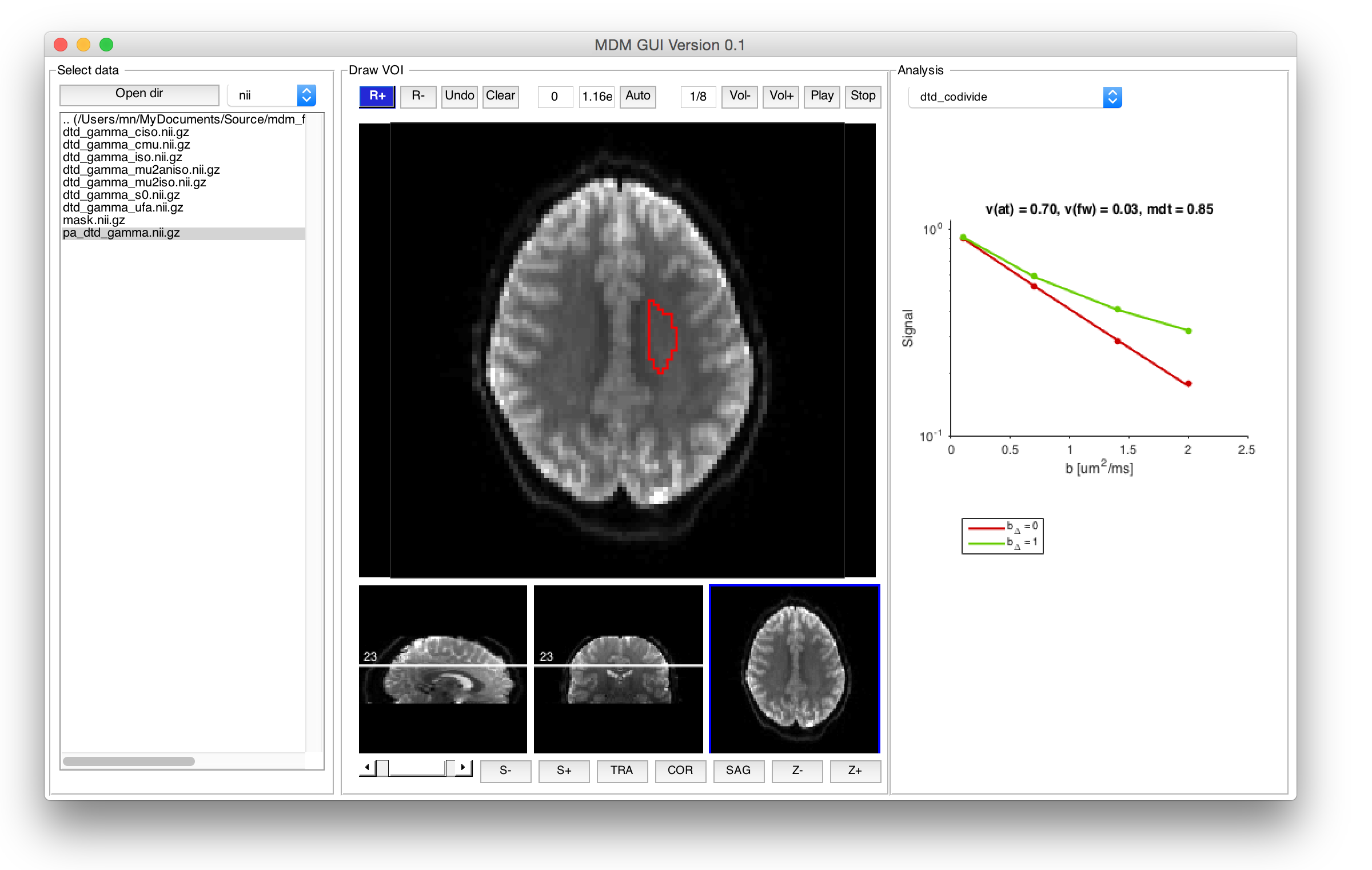Switch to SAG sagittal view
The image size is (1372, 870).
point(738,771)
